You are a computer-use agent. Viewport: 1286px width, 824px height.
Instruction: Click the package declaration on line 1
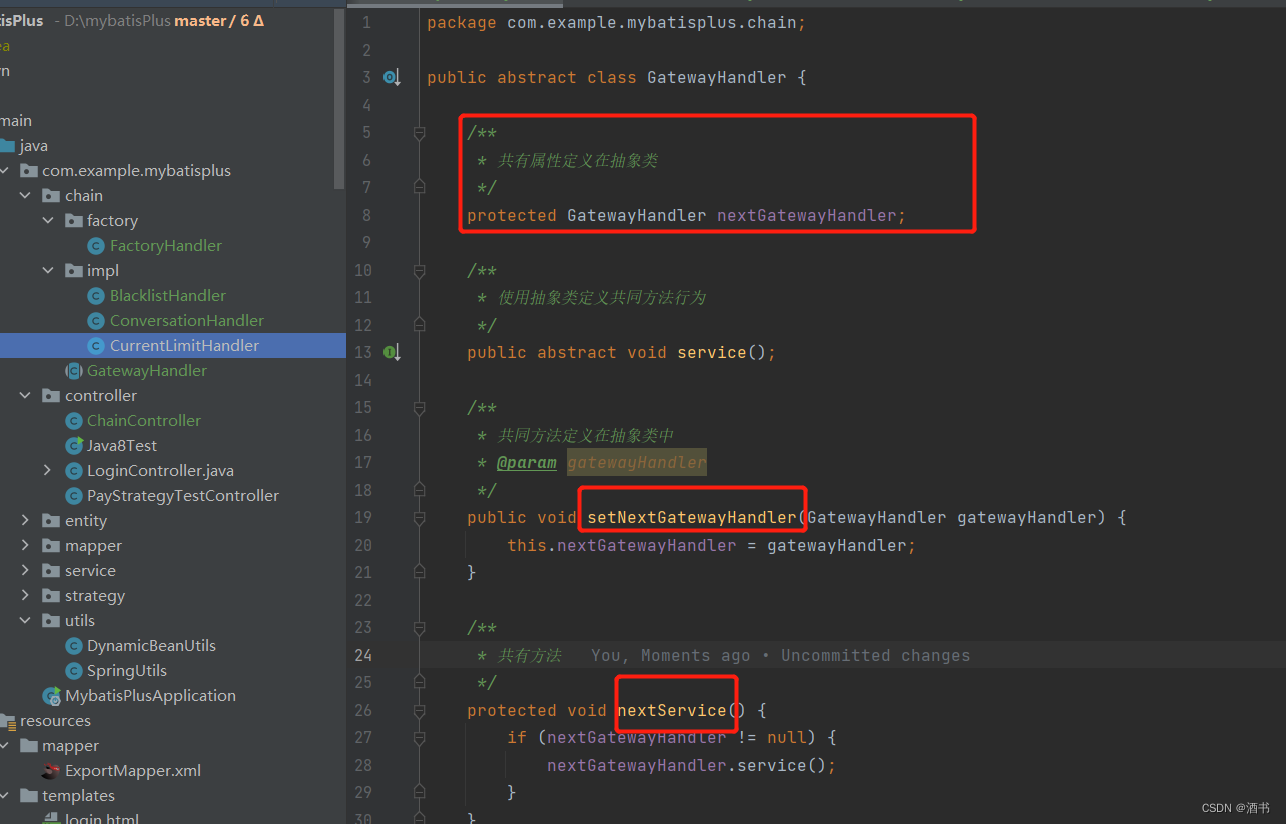pos(616,22)
